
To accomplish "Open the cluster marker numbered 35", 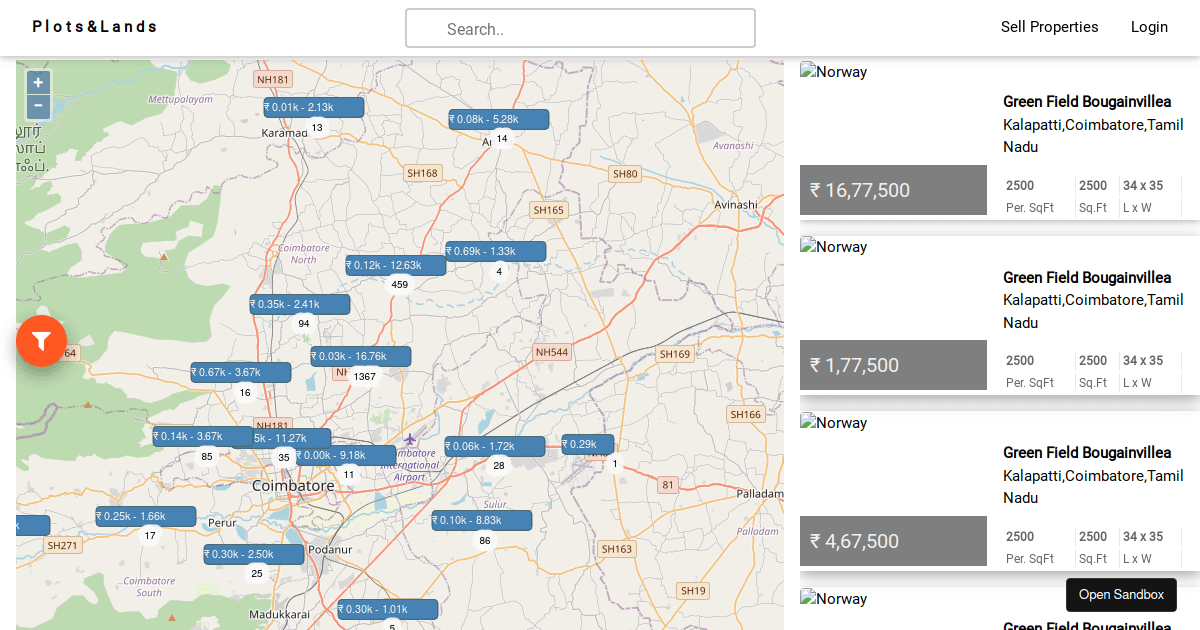I will tap(284, 458).
